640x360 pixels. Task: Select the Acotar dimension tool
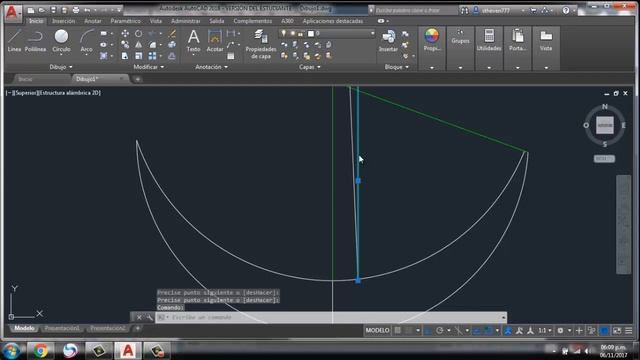click(215, 41)
